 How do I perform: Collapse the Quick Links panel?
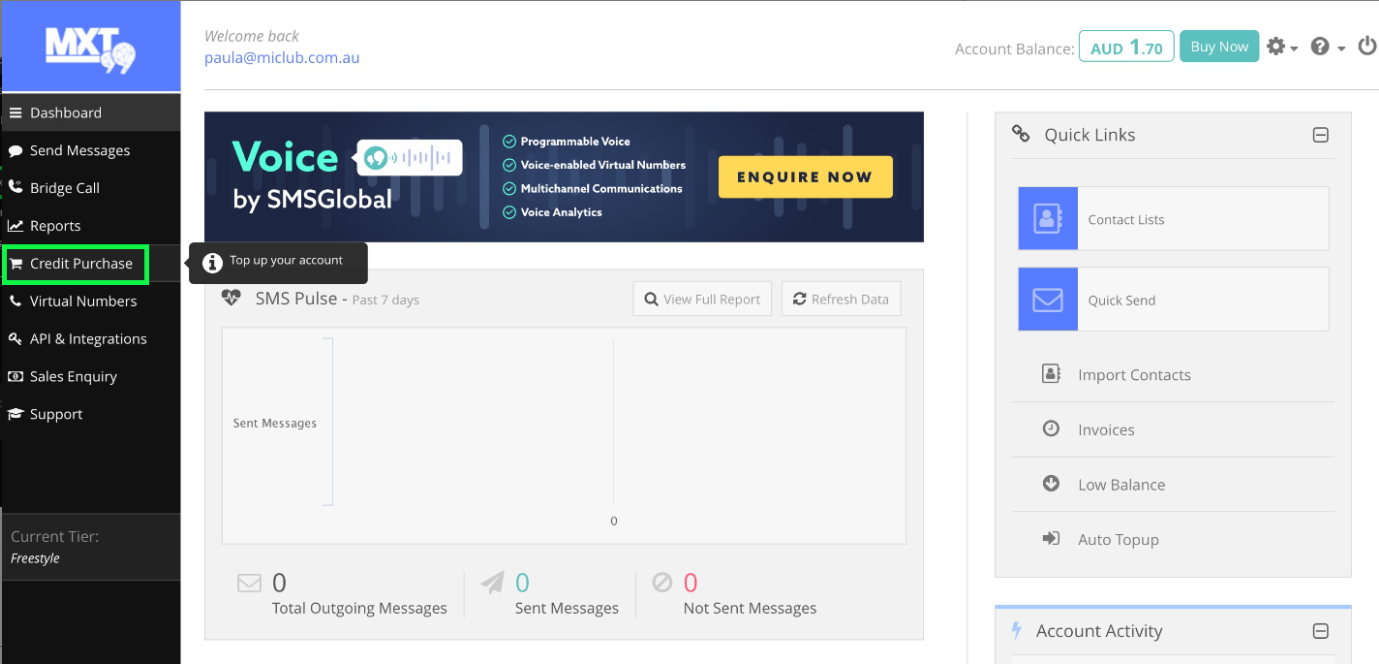(1320, 135)
